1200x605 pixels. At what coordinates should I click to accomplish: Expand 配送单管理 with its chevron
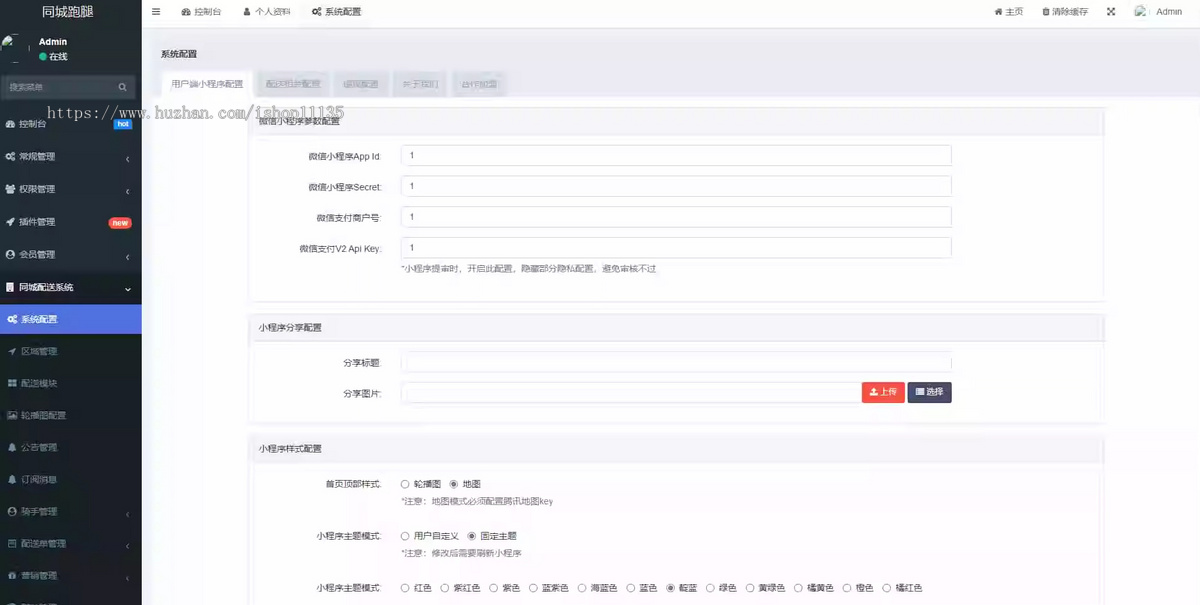128,546
